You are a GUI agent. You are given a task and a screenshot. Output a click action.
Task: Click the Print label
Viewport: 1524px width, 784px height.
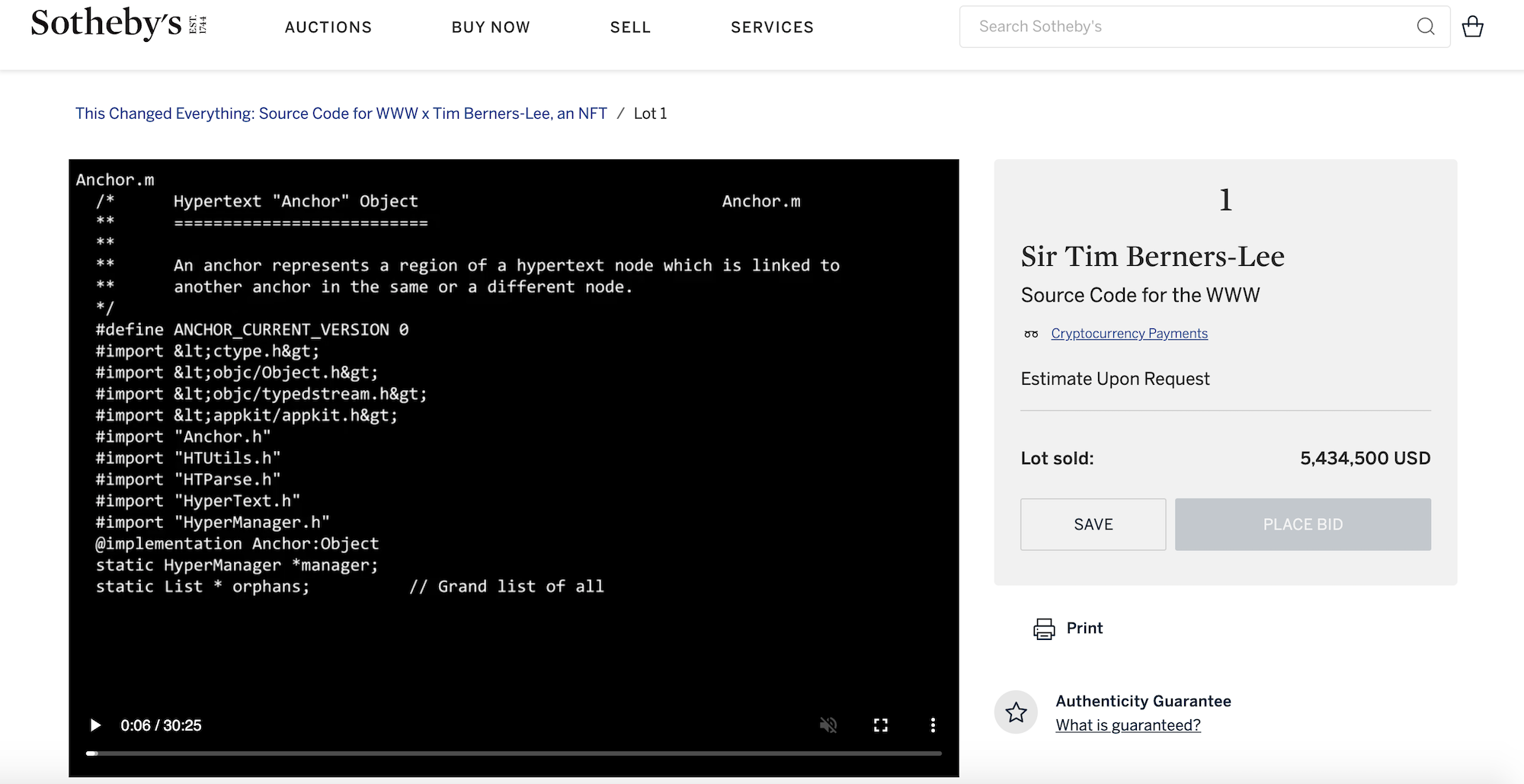click(x=1084, y=629)
